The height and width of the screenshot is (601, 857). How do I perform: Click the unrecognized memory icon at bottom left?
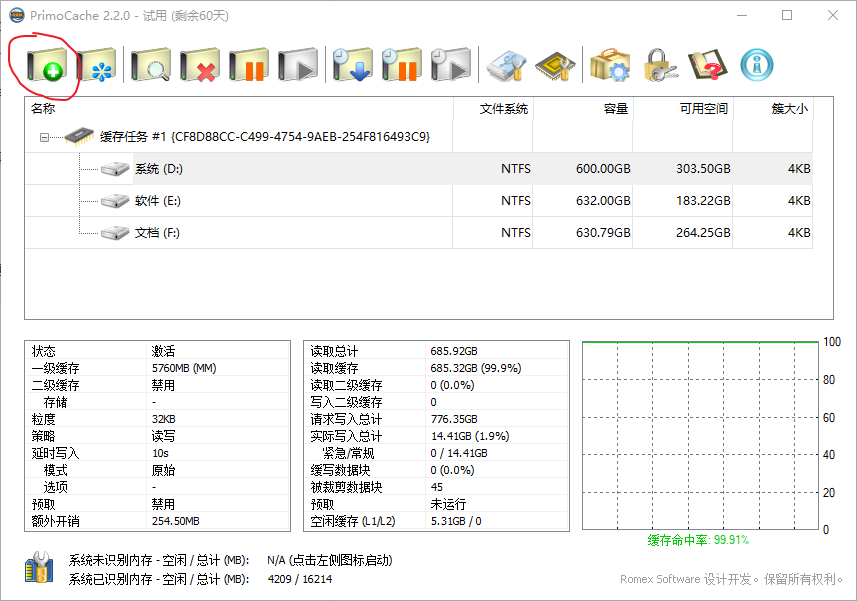[38, 570]
